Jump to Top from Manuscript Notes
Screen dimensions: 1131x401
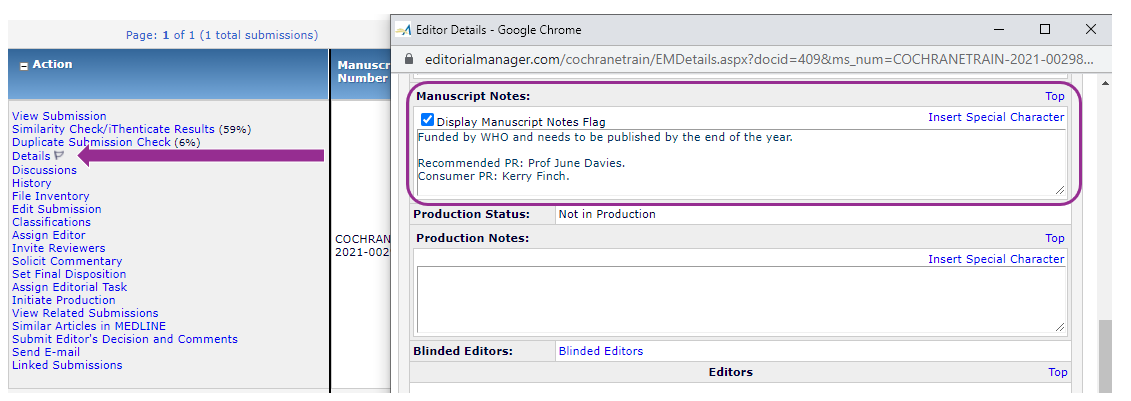tap(1054, 97)
